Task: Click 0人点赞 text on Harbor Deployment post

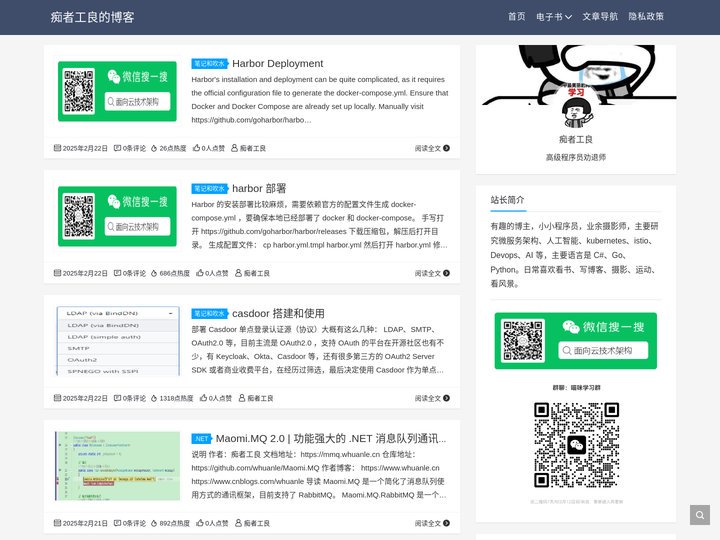Action: (213, 148)
